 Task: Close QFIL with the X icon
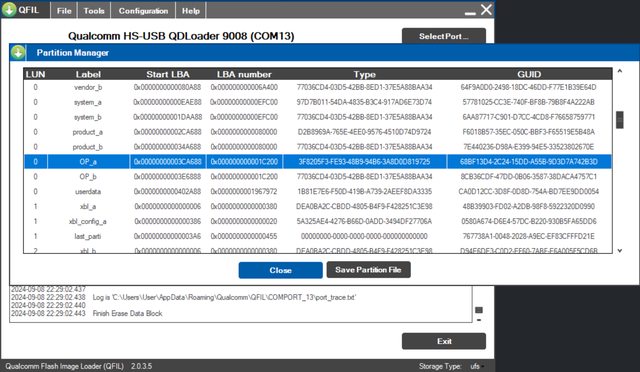pyautogui.click(x=486, y=9)
